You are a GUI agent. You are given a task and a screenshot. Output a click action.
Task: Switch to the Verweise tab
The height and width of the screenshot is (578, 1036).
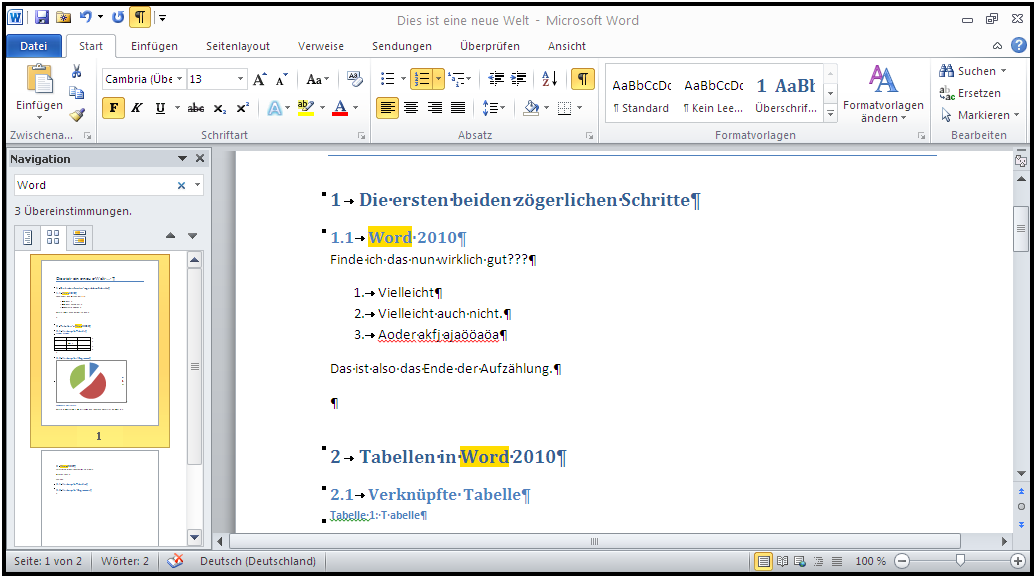coord(320,46)
